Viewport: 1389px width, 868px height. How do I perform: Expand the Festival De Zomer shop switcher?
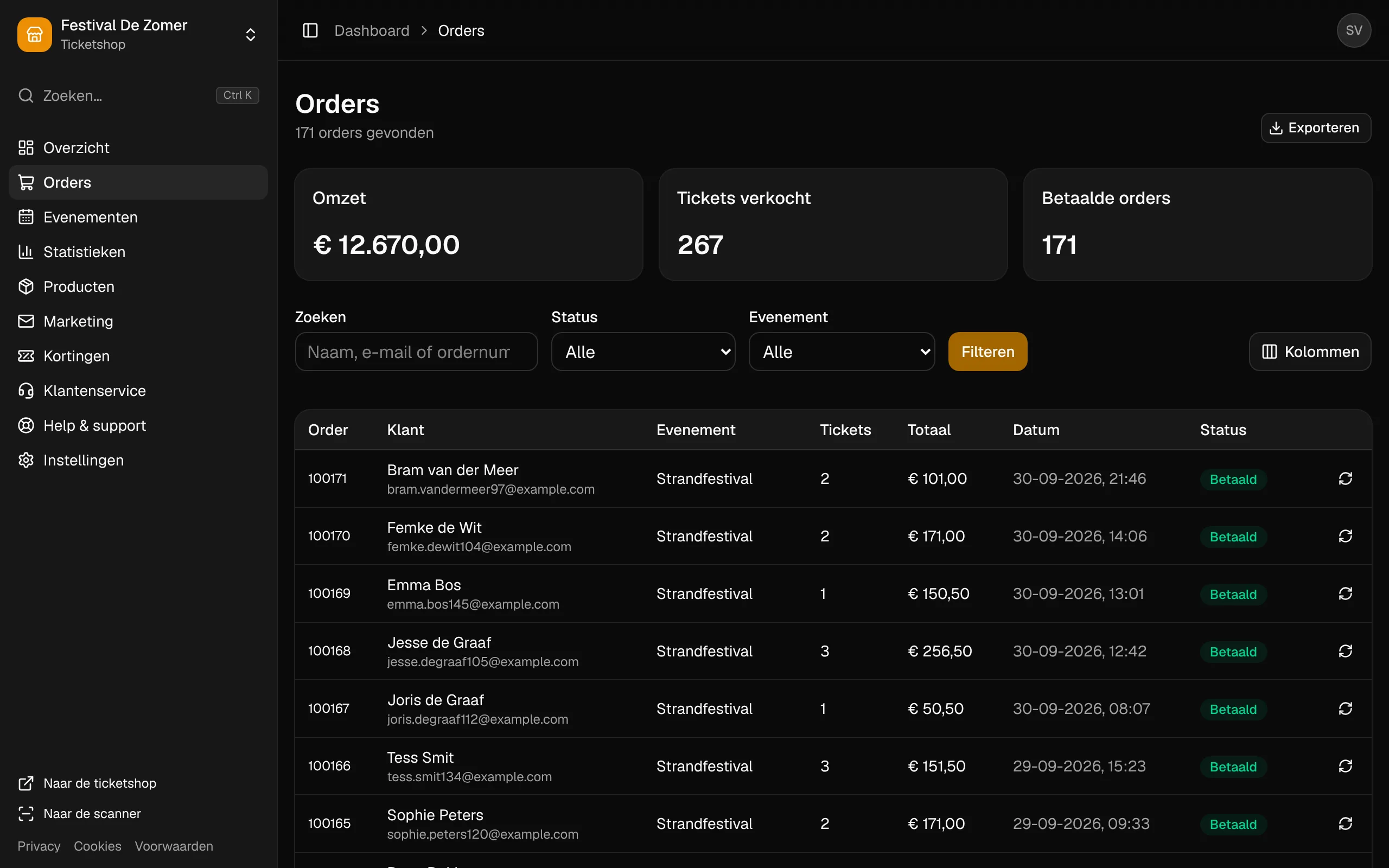tap(250, 34)
